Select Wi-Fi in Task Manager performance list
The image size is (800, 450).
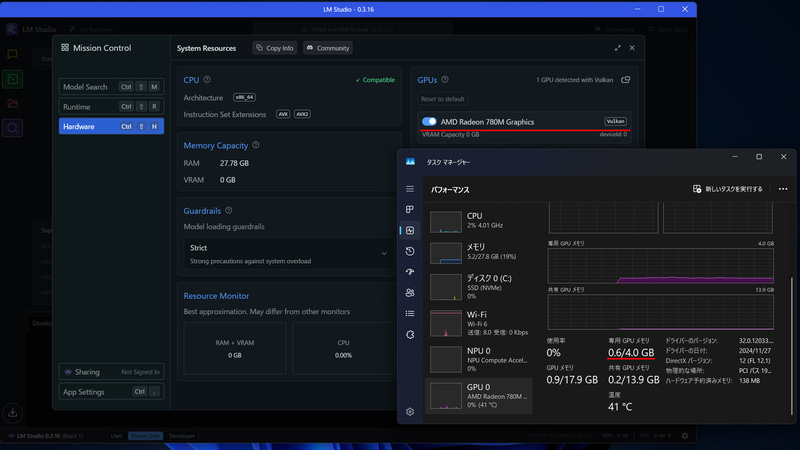click(479, 323)
